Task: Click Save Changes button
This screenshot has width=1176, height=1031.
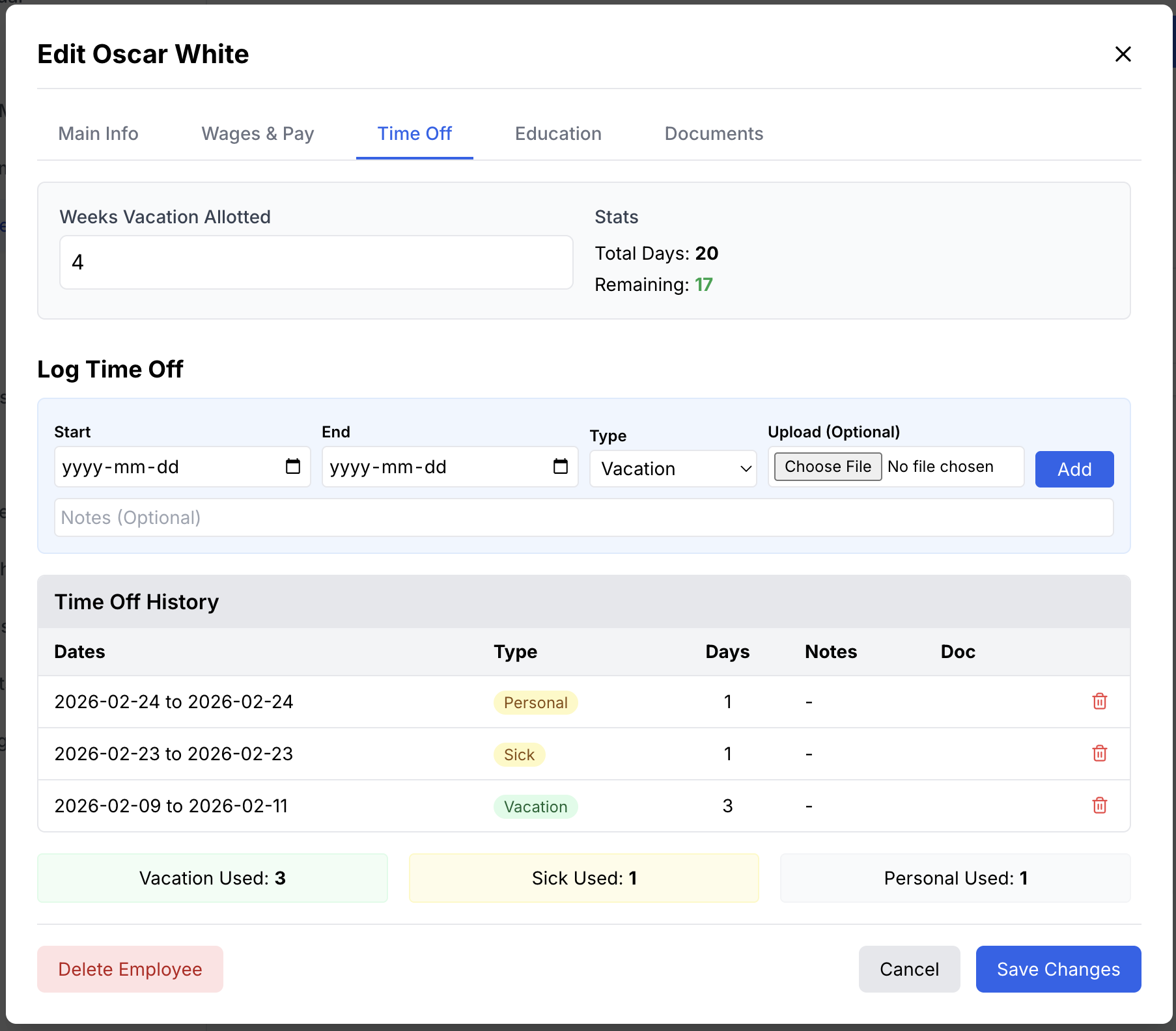Action: (1058, 969)
